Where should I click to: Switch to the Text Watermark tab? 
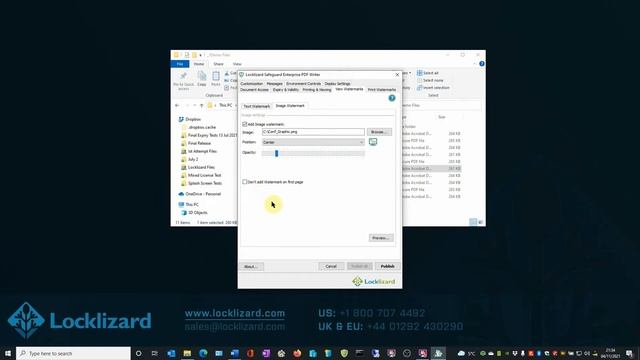256,106
